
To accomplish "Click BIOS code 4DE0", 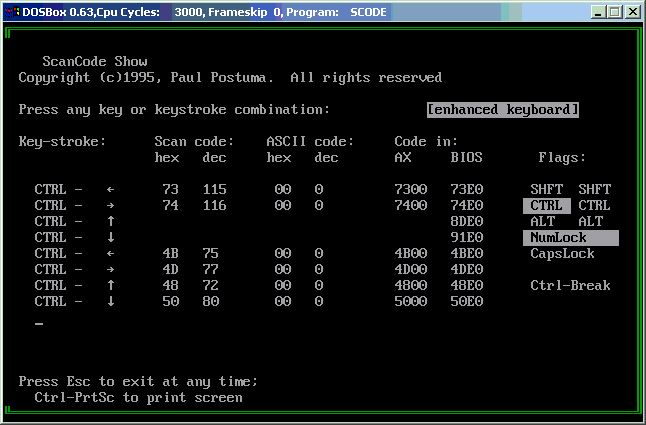I will (466, 269).
